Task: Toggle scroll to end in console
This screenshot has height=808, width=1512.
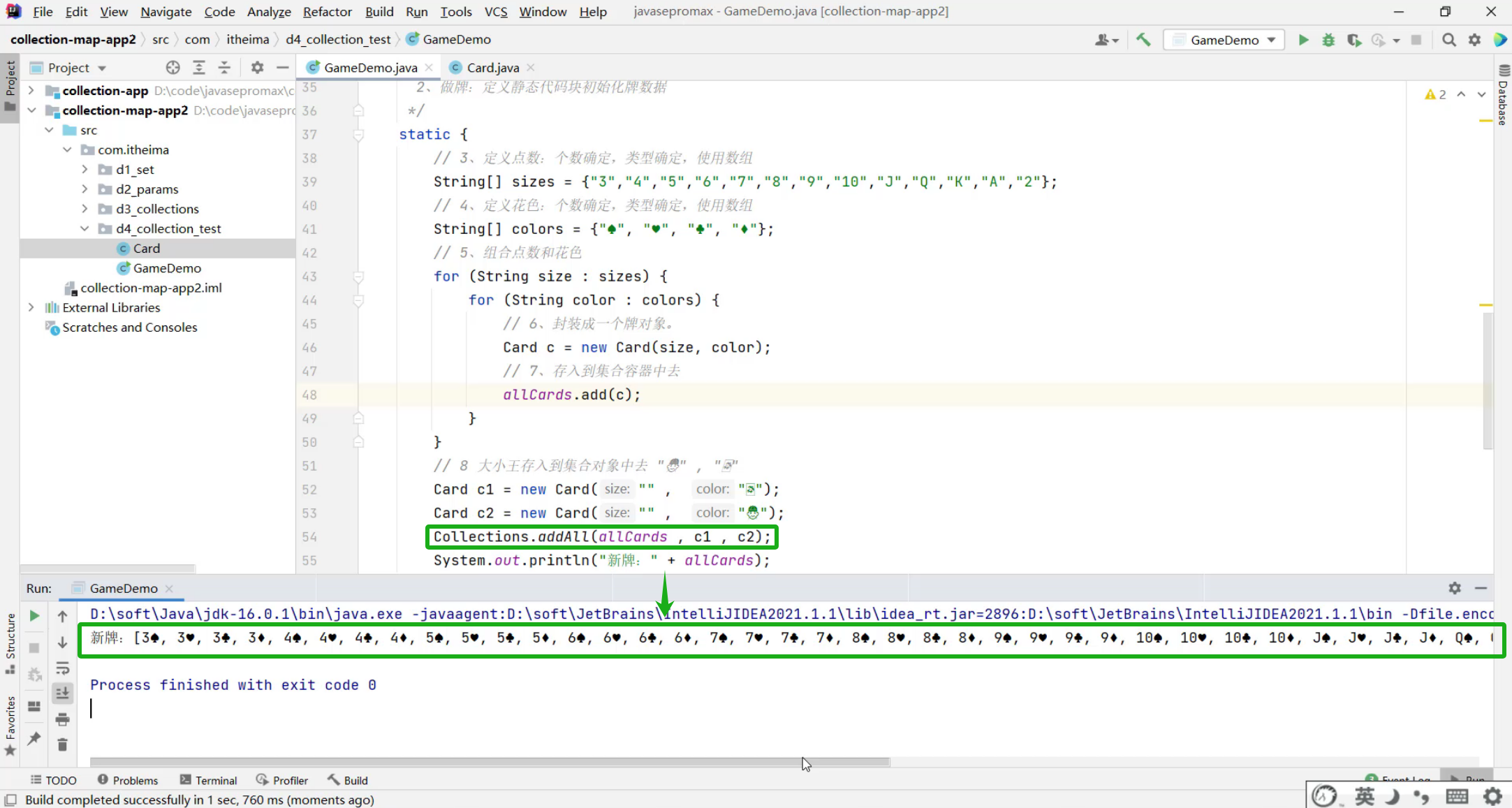Action: [62, 693]
